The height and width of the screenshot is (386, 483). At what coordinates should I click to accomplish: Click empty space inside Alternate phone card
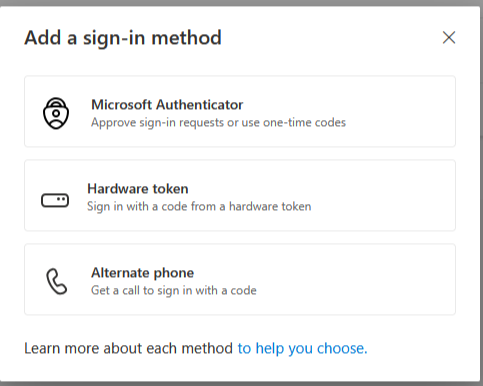coord(357,280)
